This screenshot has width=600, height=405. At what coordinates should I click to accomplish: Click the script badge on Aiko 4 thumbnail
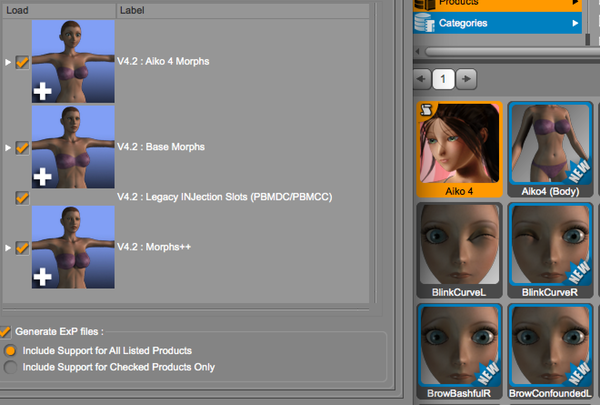pyautogui.click(x=426, y=110)
